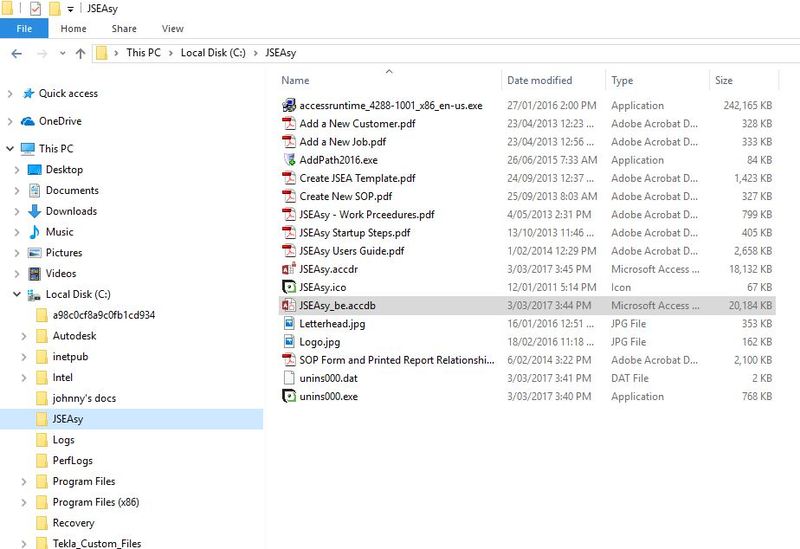Screen dimensions: 800x549
Task: Click the unins000.dat file icon
Action: [x=289, y=378]
